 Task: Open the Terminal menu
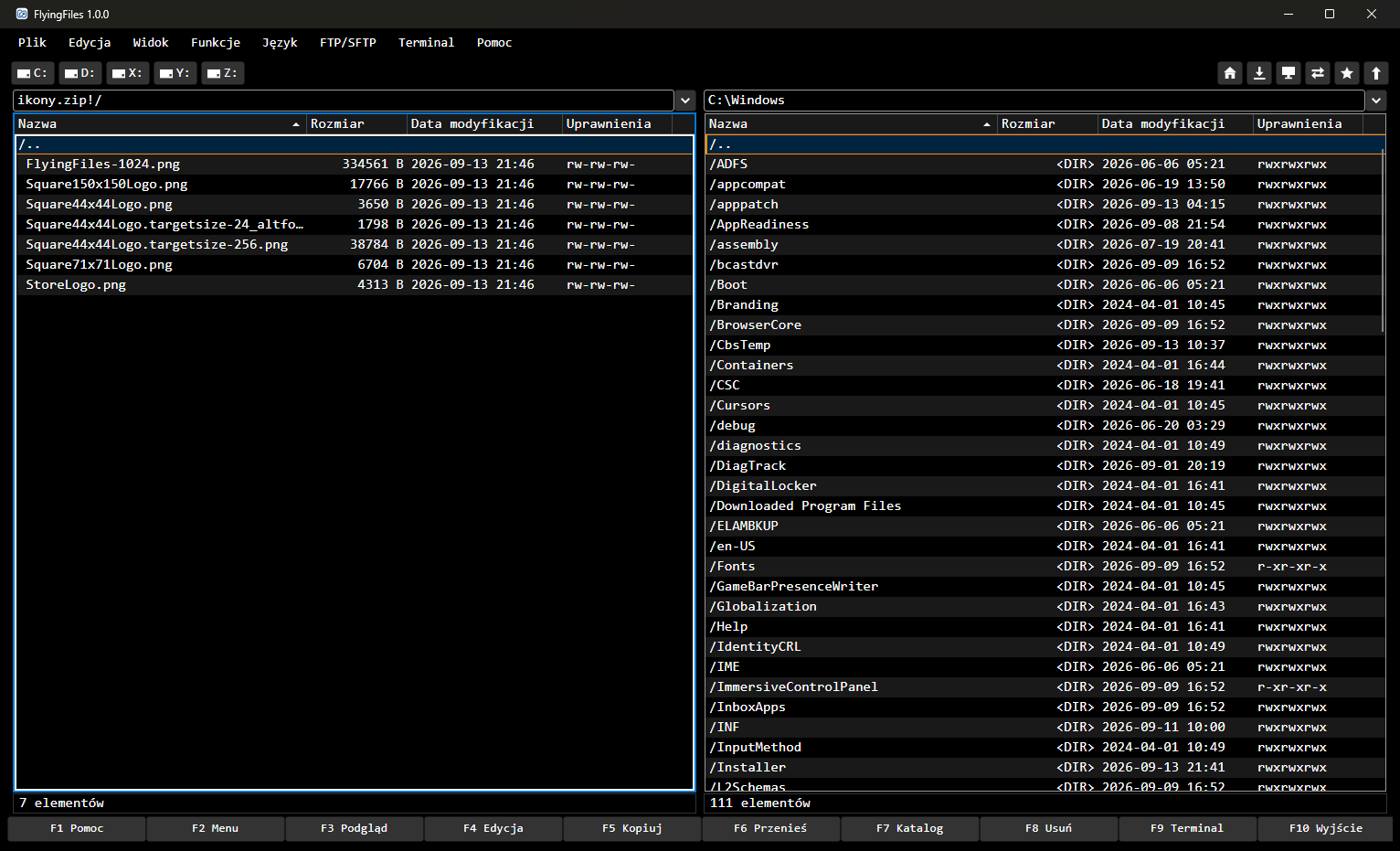426,42
